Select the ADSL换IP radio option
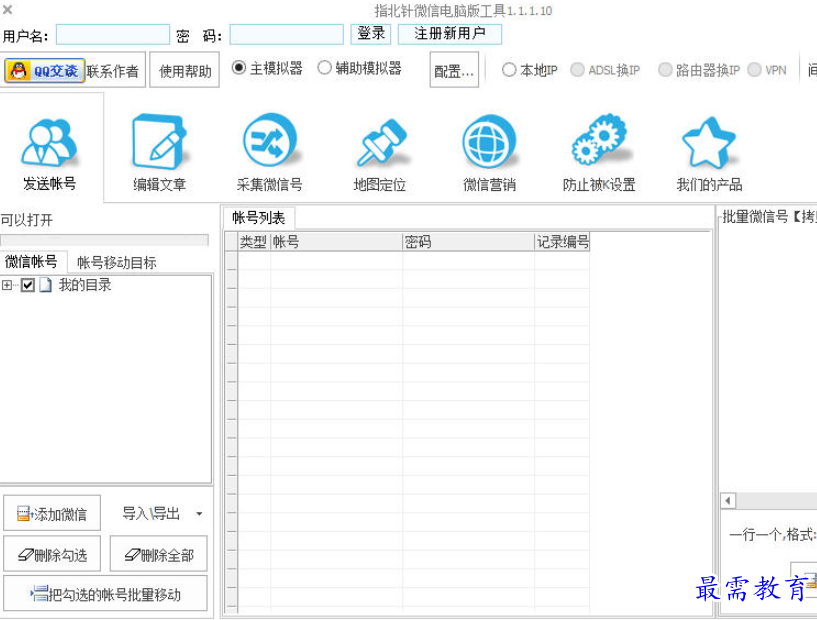The height and width of the screenshot is (620, 817). (577, 70)
